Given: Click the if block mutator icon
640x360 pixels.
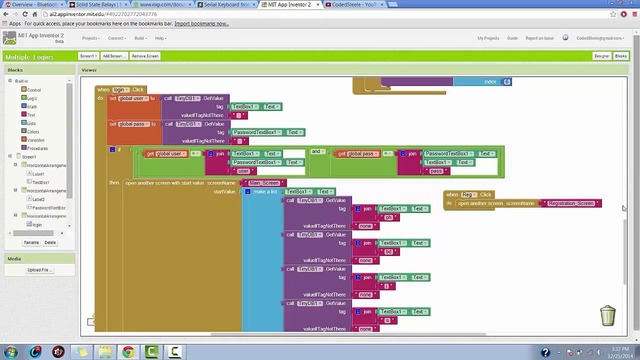Looking at the screenshot, I should click(113, 150).
